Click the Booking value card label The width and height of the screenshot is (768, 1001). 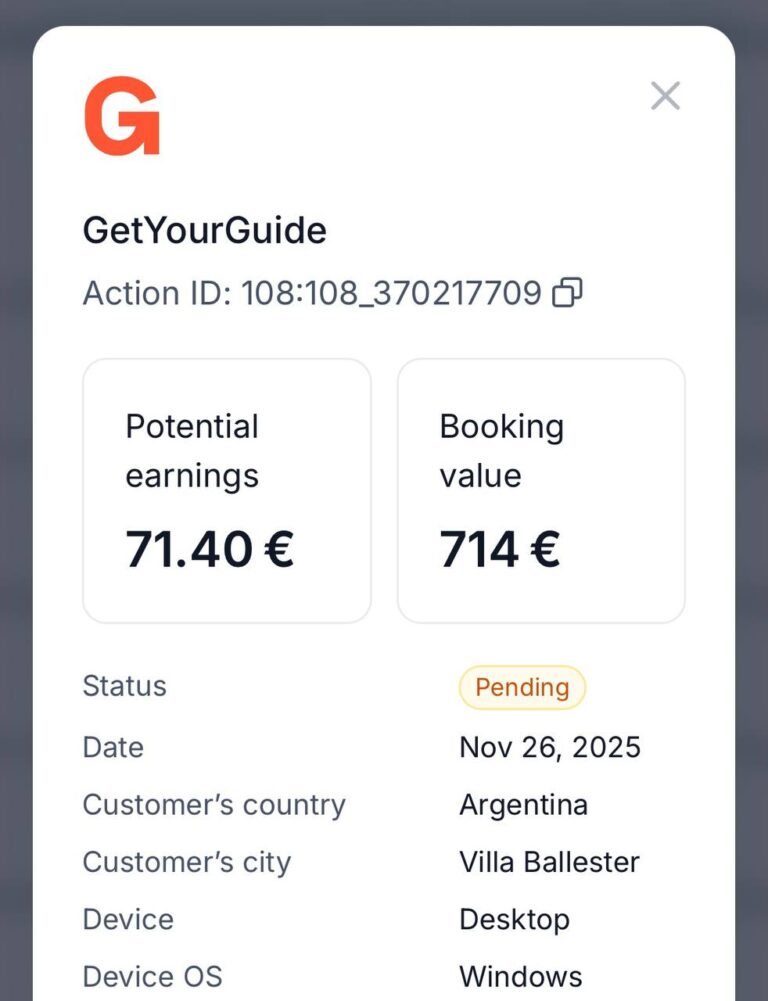[501, 450]
